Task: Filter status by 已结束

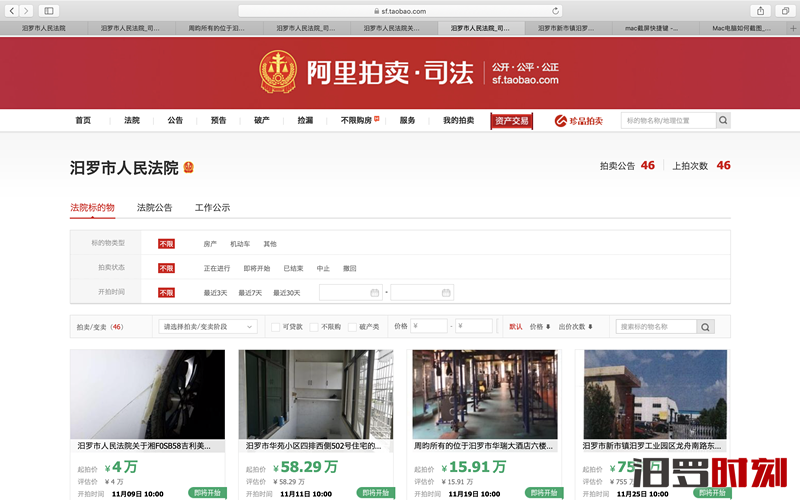Action: 293,268
